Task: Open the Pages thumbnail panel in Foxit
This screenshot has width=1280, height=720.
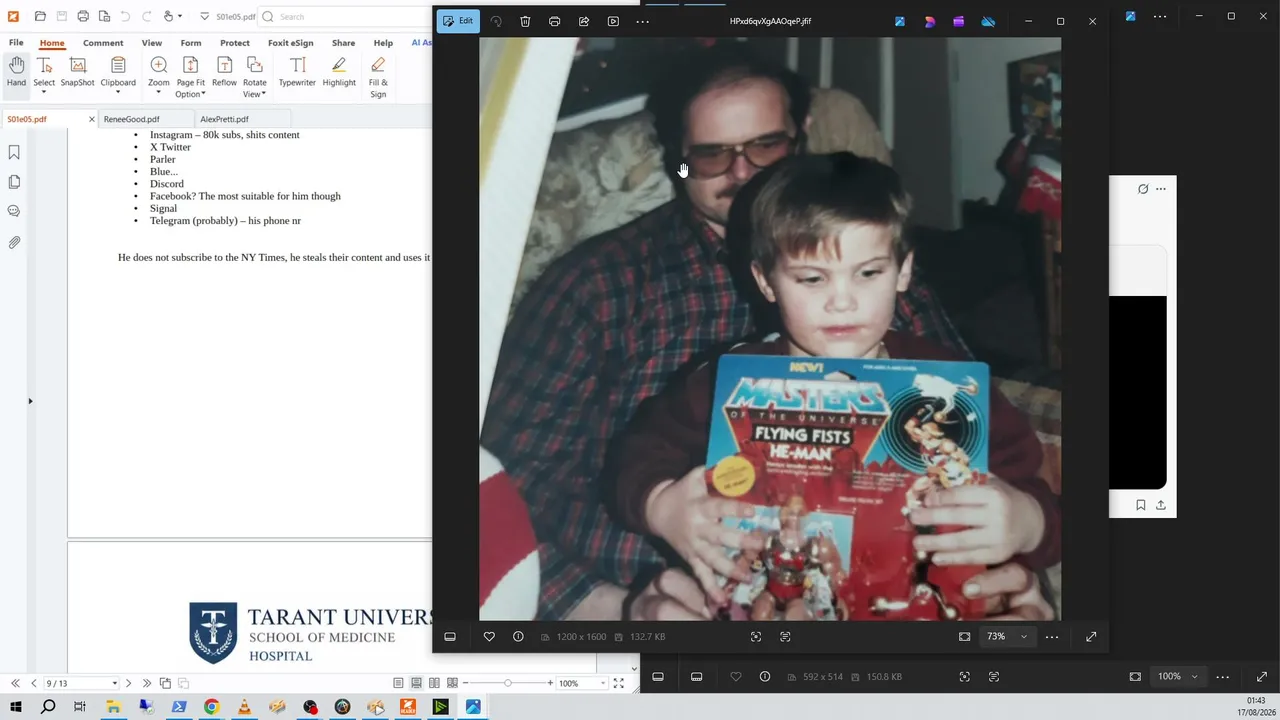Action: pos(14,182)
